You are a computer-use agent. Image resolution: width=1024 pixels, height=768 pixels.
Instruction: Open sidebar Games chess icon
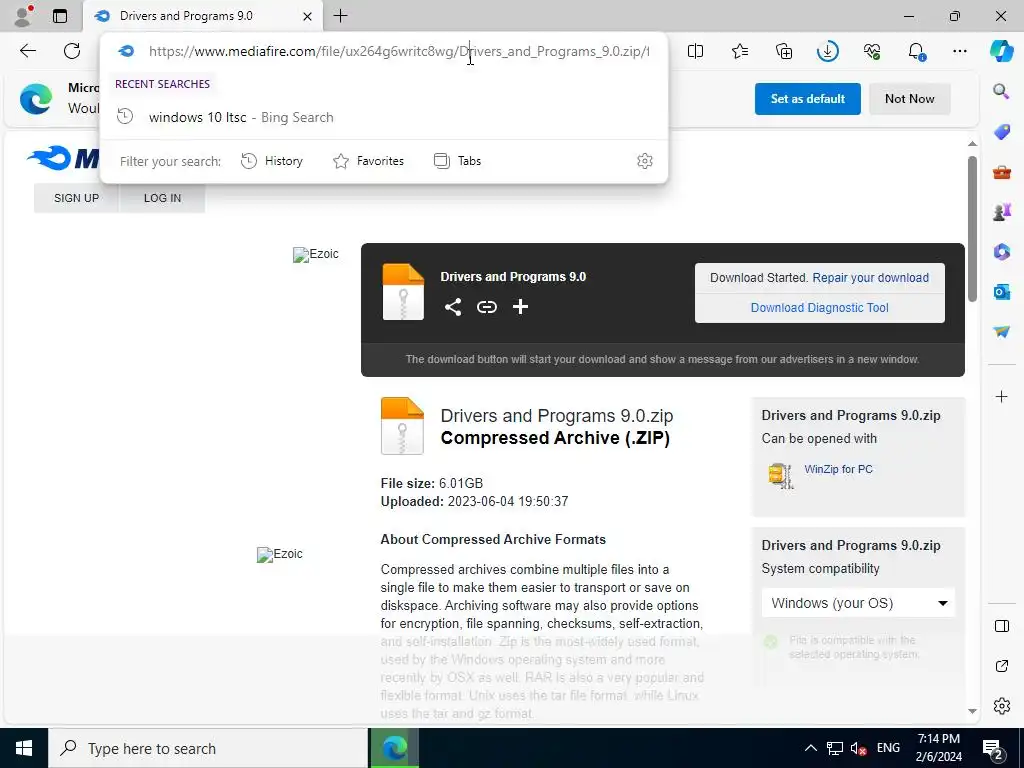1001,212
